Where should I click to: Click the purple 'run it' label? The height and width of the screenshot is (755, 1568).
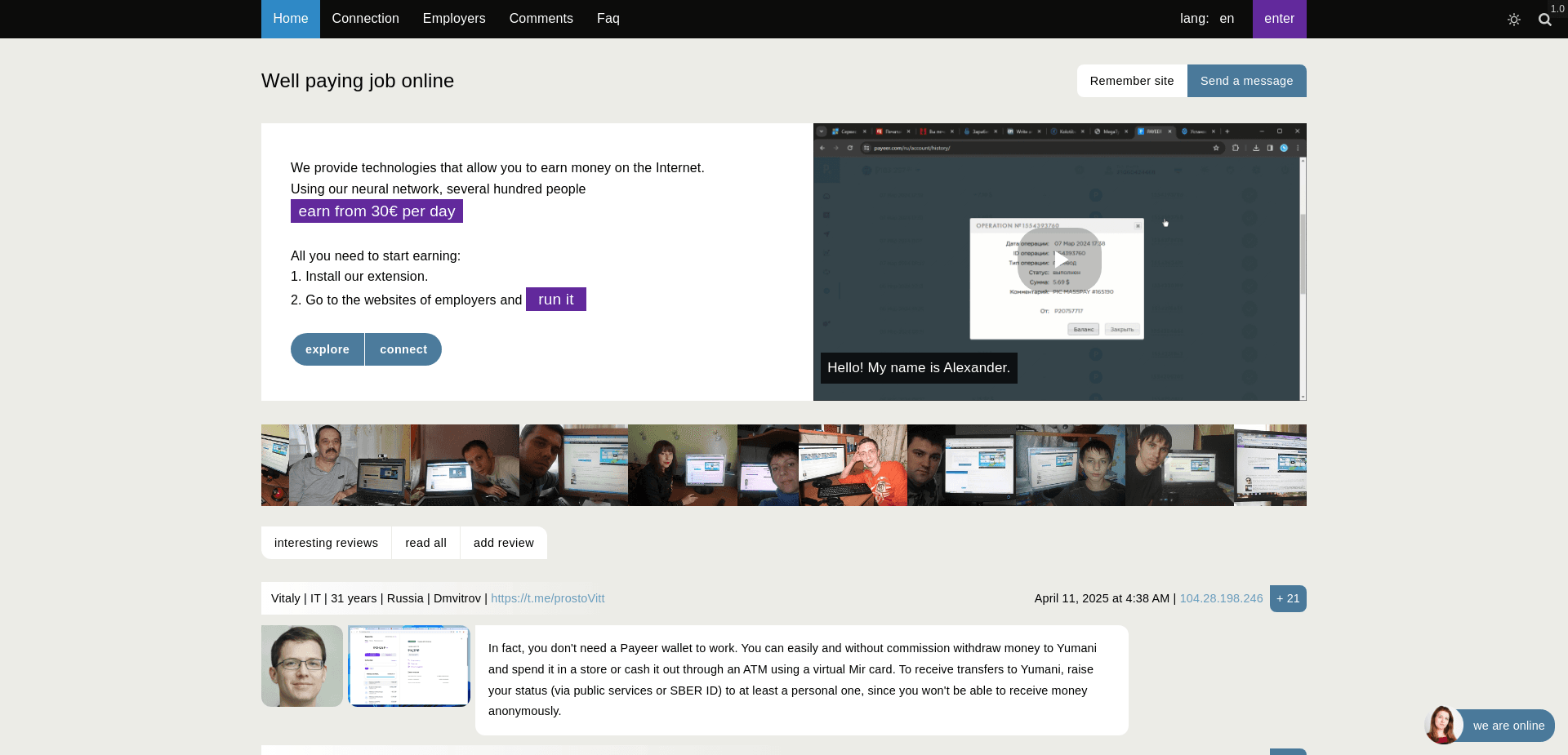point(555,300)
